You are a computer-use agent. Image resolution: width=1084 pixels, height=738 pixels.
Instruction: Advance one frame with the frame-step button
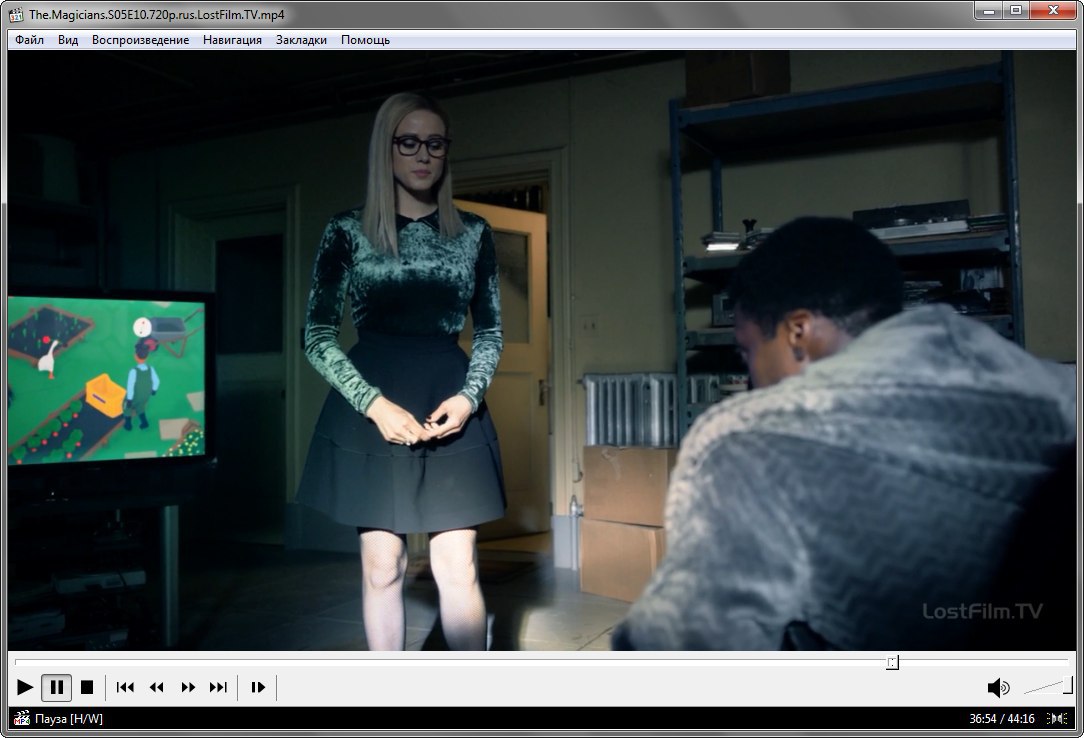click(x=258, y=687)
